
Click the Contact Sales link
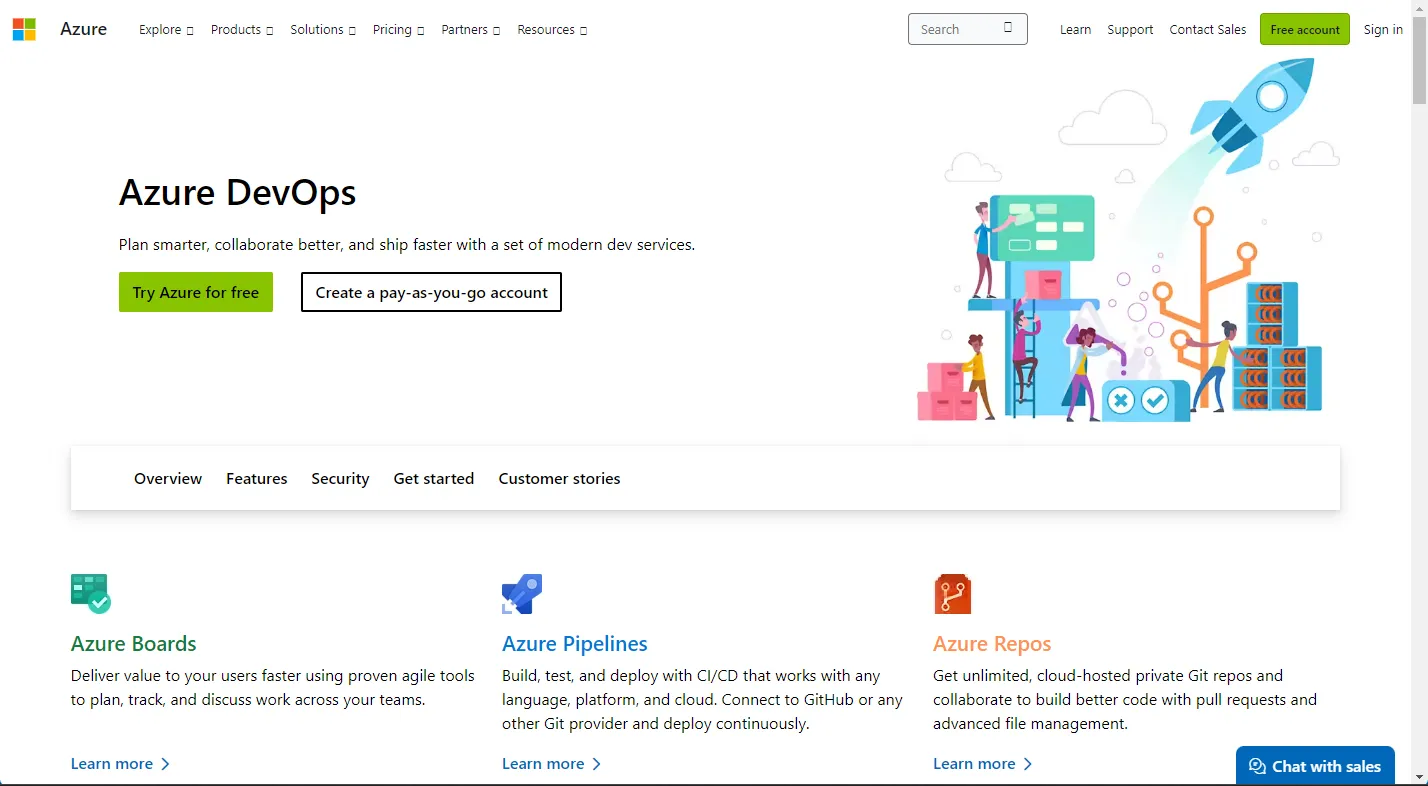click(1207, 29)
